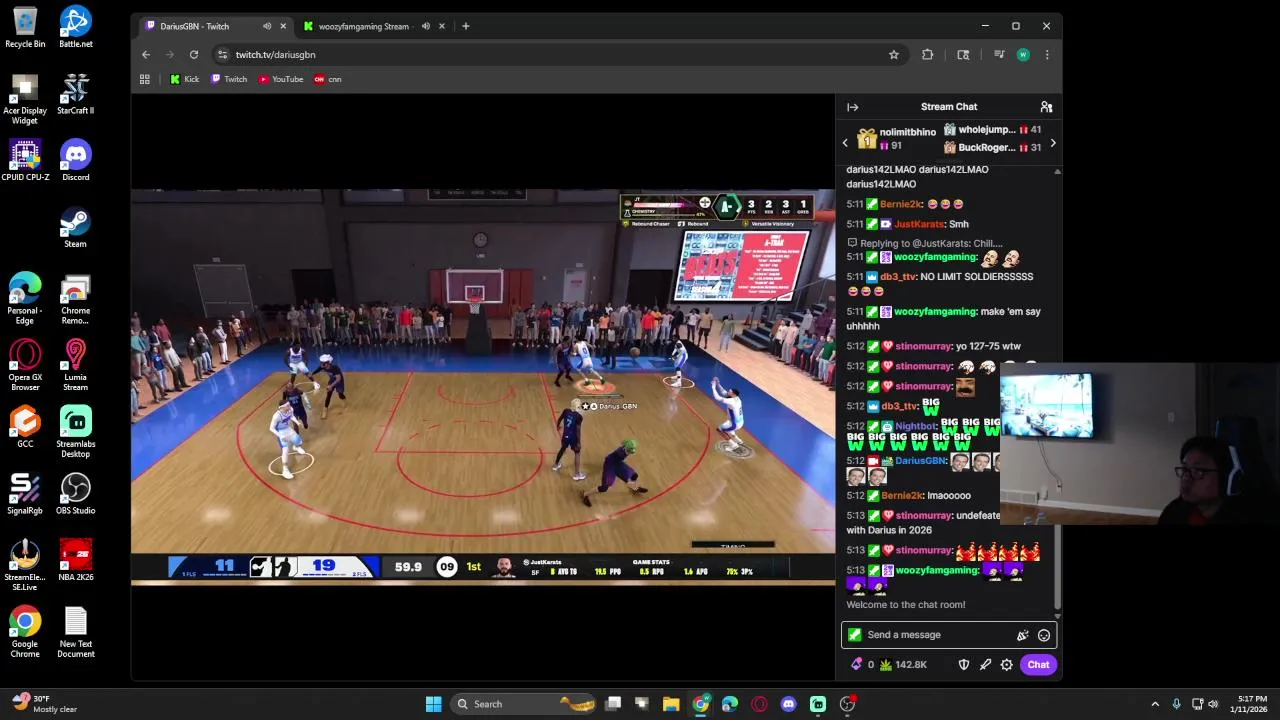This screenshot has height=720, width=1280.
Task: Open a new browser tab
Action: pyautogui.click(x=466, y=26)
